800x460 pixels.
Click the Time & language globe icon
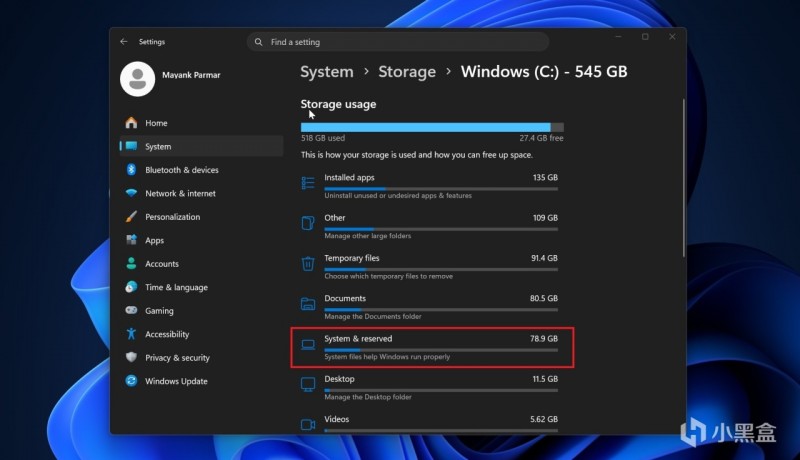pos(131,287)
